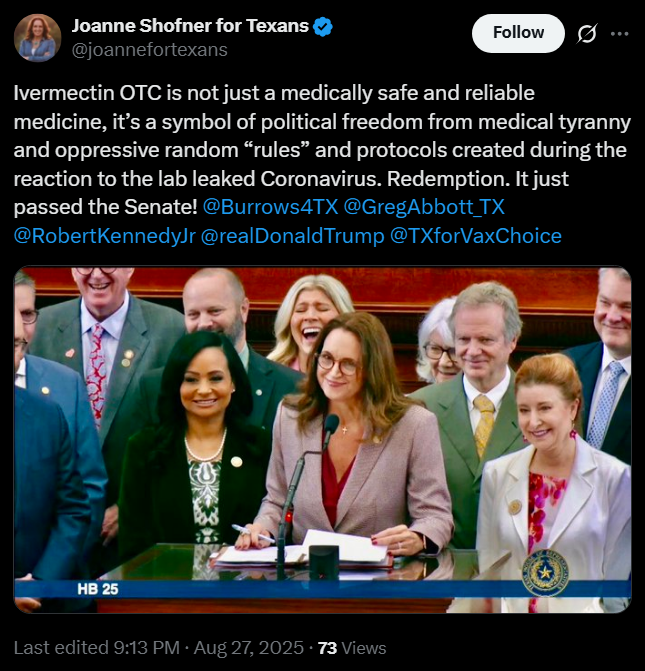The width and height of the screenshot is (645, 671).
Task: Open the @RobertKennedyJr mention
Action: (x=105, y=236)
